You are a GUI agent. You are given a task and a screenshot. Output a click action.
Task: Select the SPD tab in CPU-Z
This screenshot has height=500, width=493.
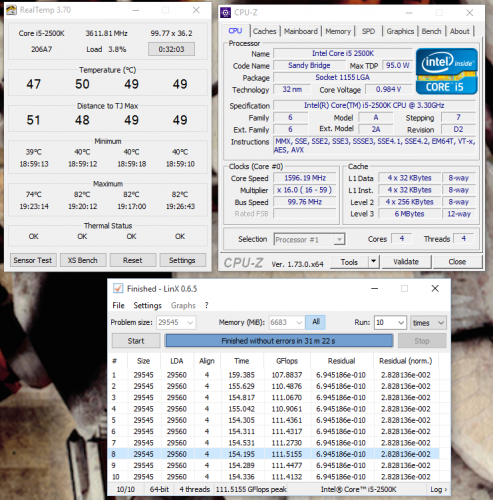click(368, 31)
